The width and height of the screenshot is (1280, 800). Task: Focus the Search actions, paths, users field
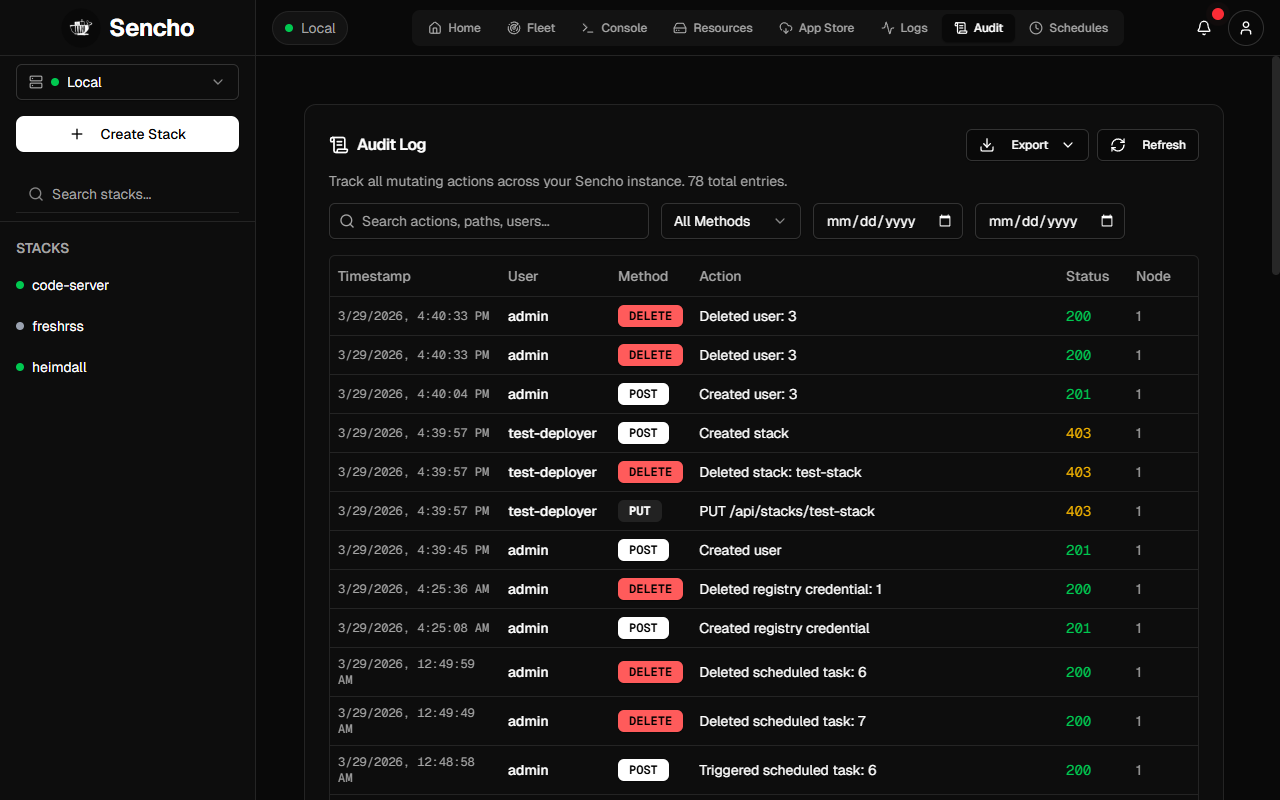[x=489, y=221]
